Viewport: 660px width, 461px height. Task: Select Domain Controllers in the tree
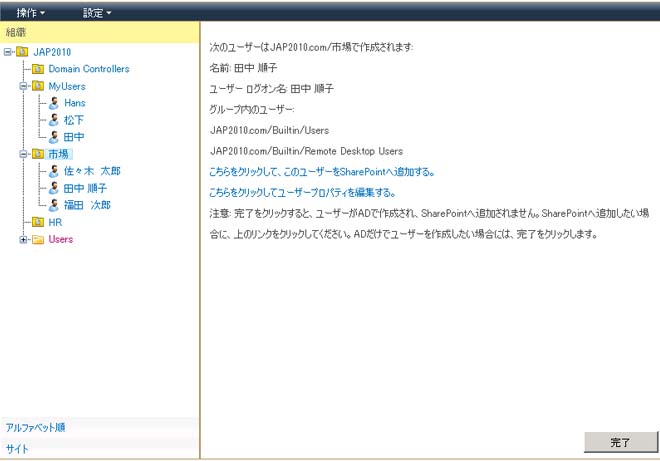tap(89, 69)
